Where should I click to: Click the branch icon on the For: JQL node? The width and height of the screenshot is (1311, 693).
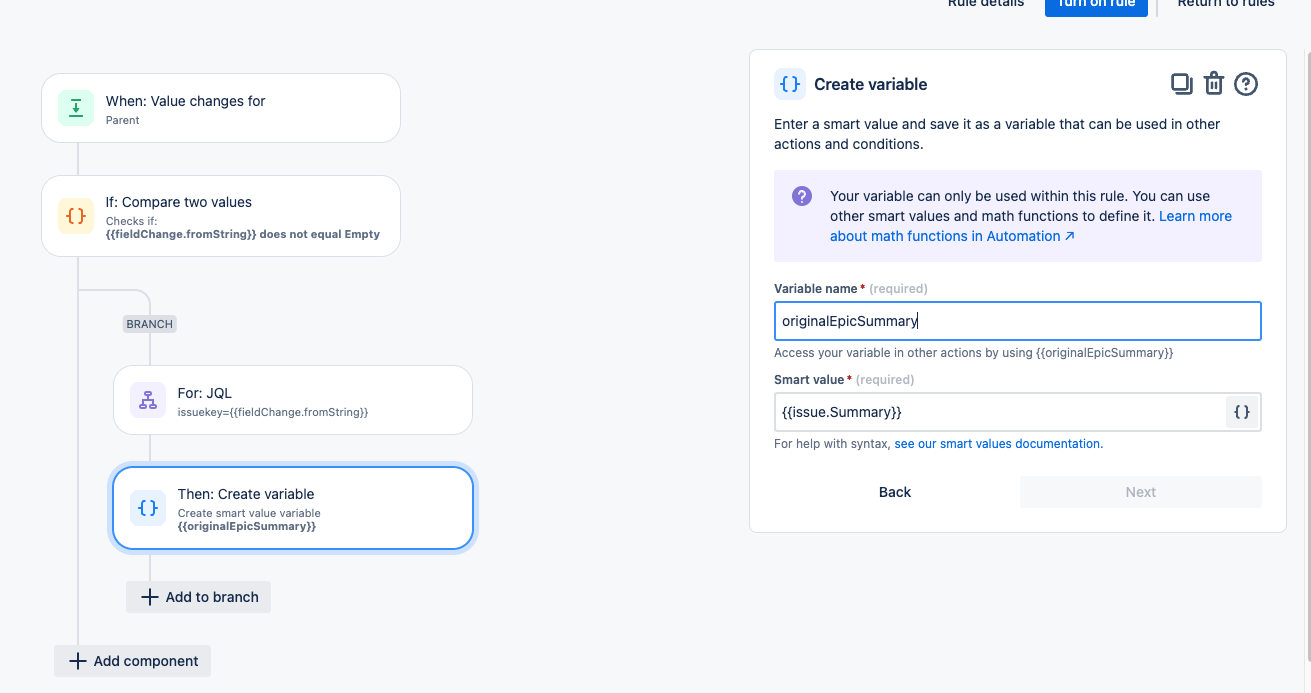(x=148, y=399)
